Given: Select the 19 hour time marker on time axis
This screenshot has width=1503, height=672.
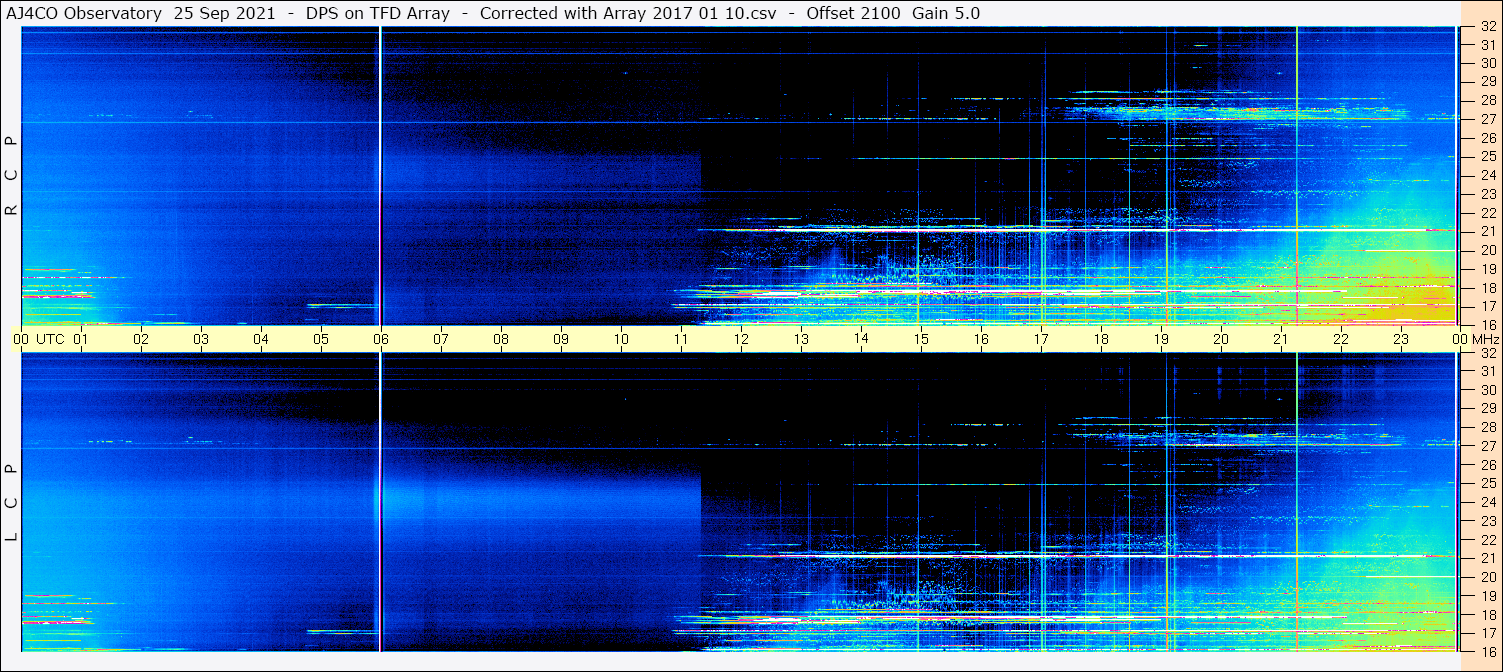Looking at the screenshot, I should point(1161,339).
